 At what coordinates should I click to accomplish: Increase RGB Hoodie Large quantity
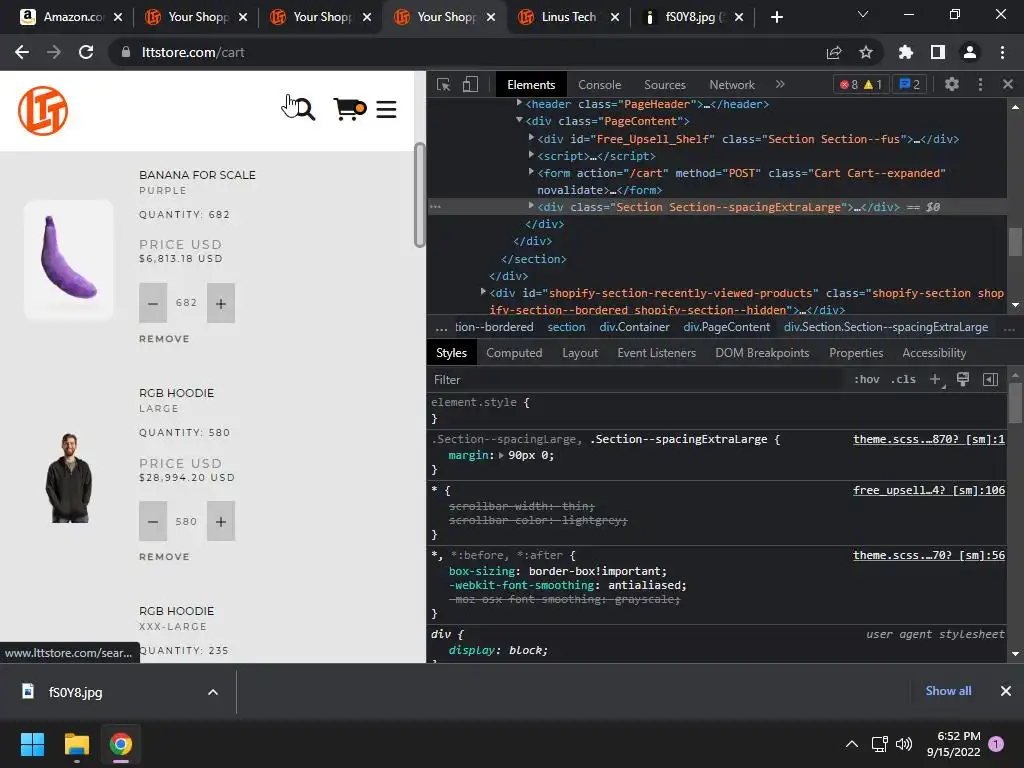[x=221, y=521]
